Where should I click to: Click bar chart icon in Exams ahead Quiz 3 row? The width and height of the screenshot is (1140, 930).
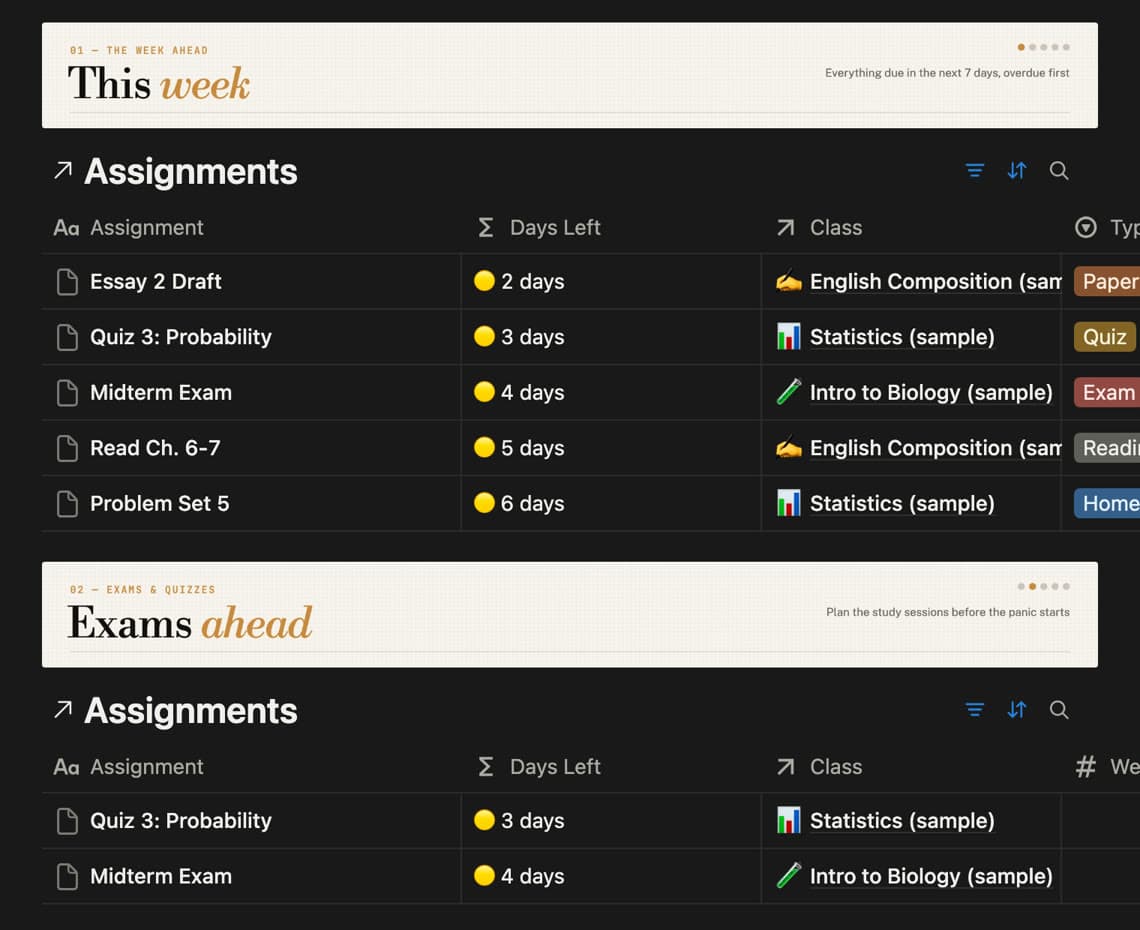pyautogui.click(x=788, y=821)
